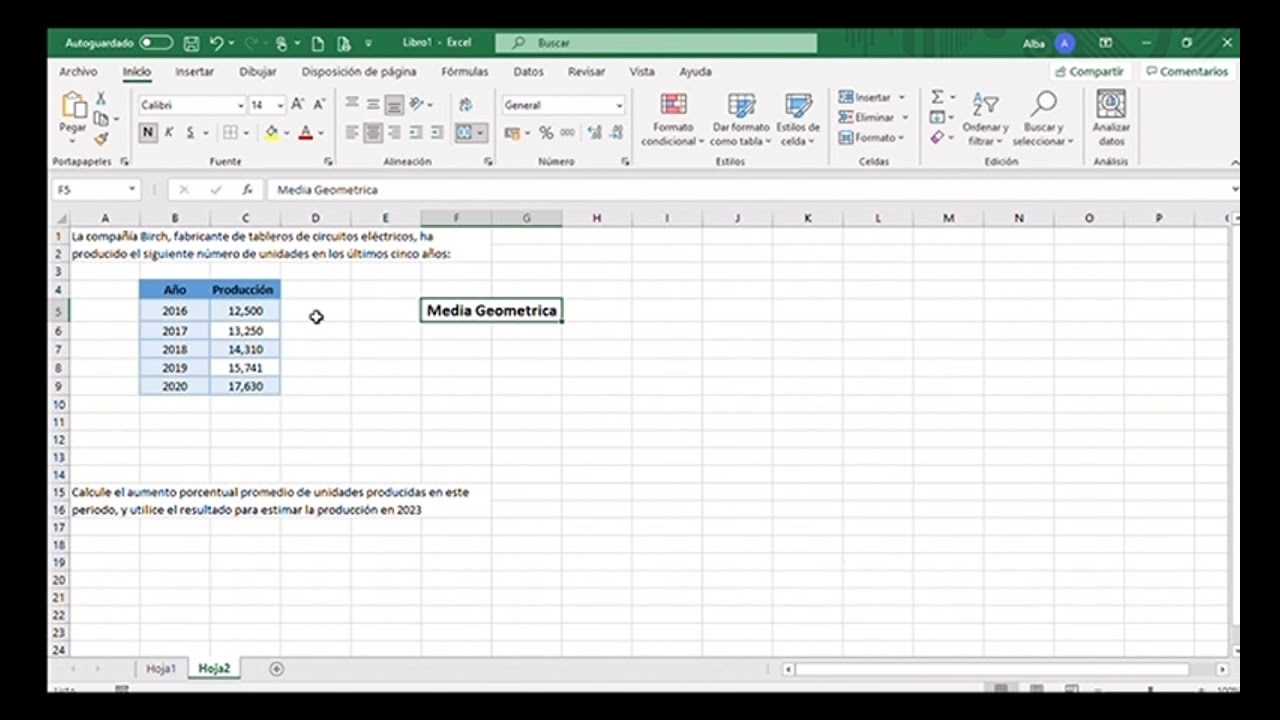Open the undo history dropdown arrow
Screen dimensions: 1280x720
(x=231, y=43)
